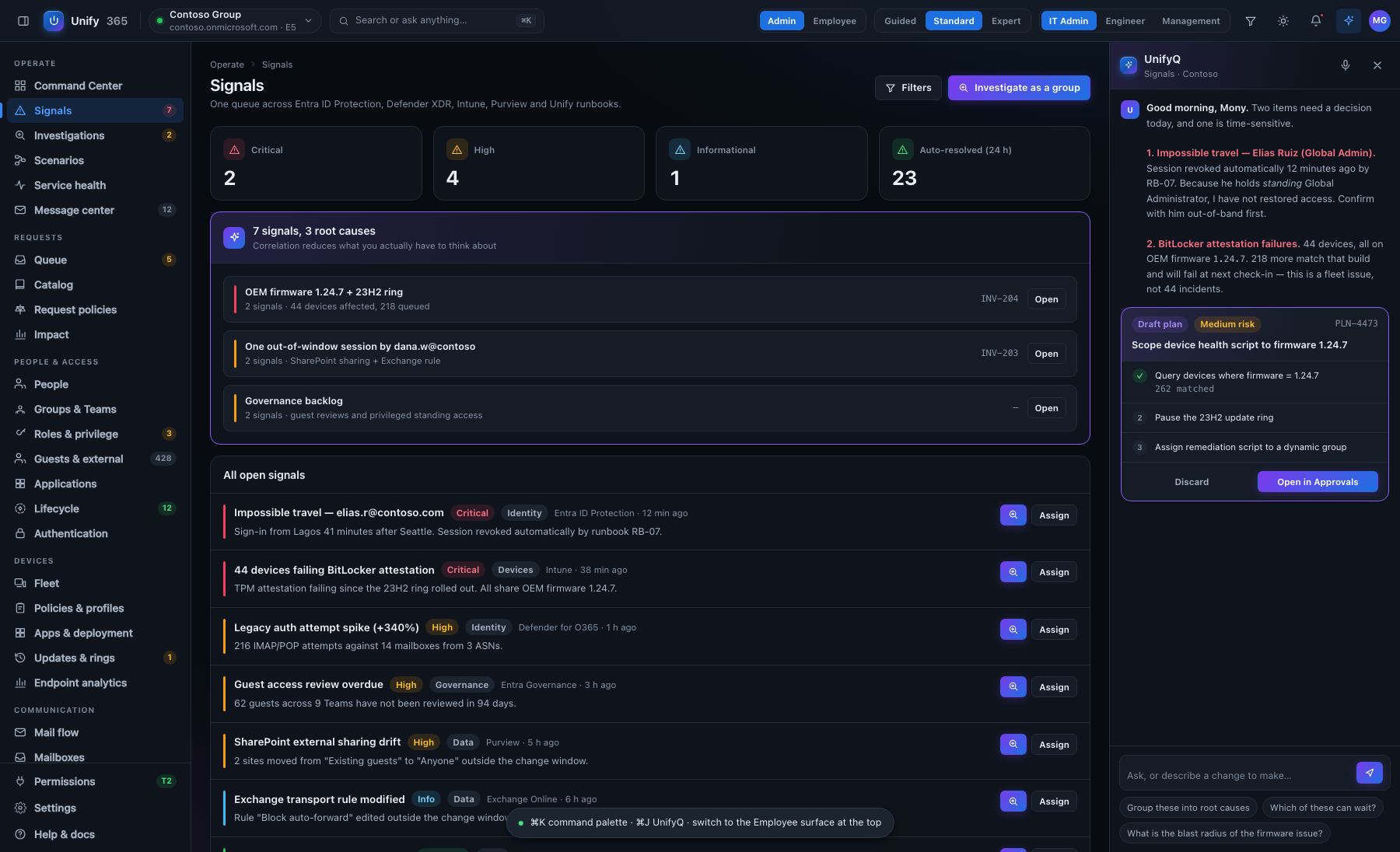Pick 'Which of these can wait?' suggestion

[1322, 808]
